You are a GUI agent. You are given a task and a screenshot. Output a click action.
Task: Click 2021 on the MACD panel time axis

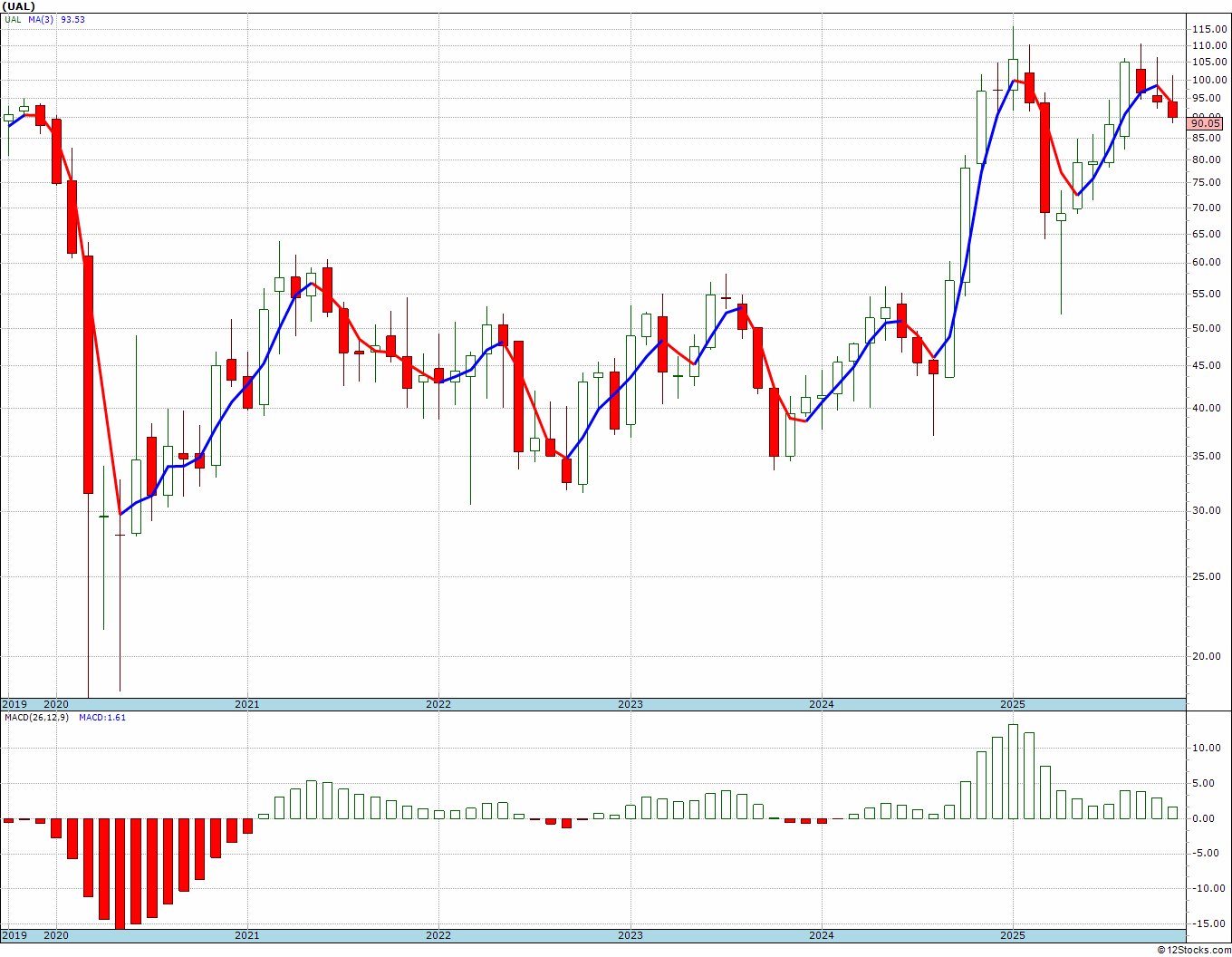(x=247, y=935)
